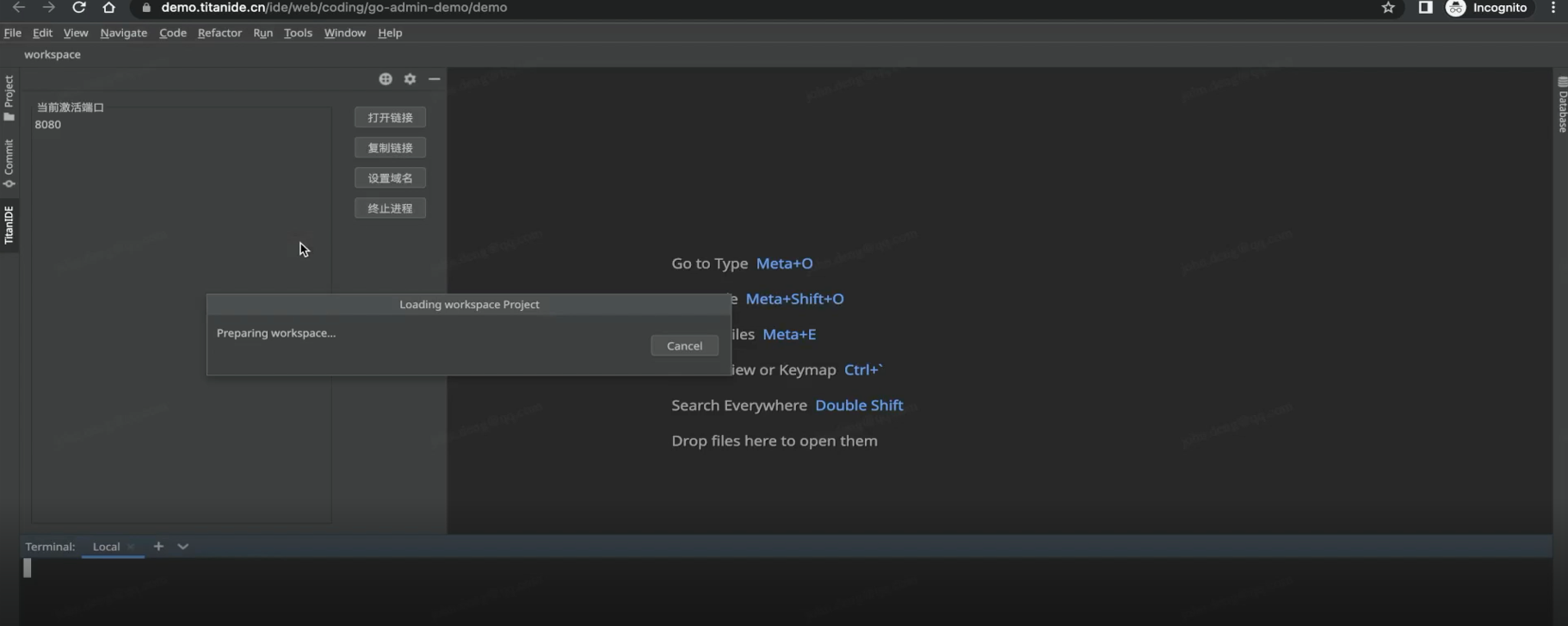
Task: Open the Project tool window
Action: [9, 97]
